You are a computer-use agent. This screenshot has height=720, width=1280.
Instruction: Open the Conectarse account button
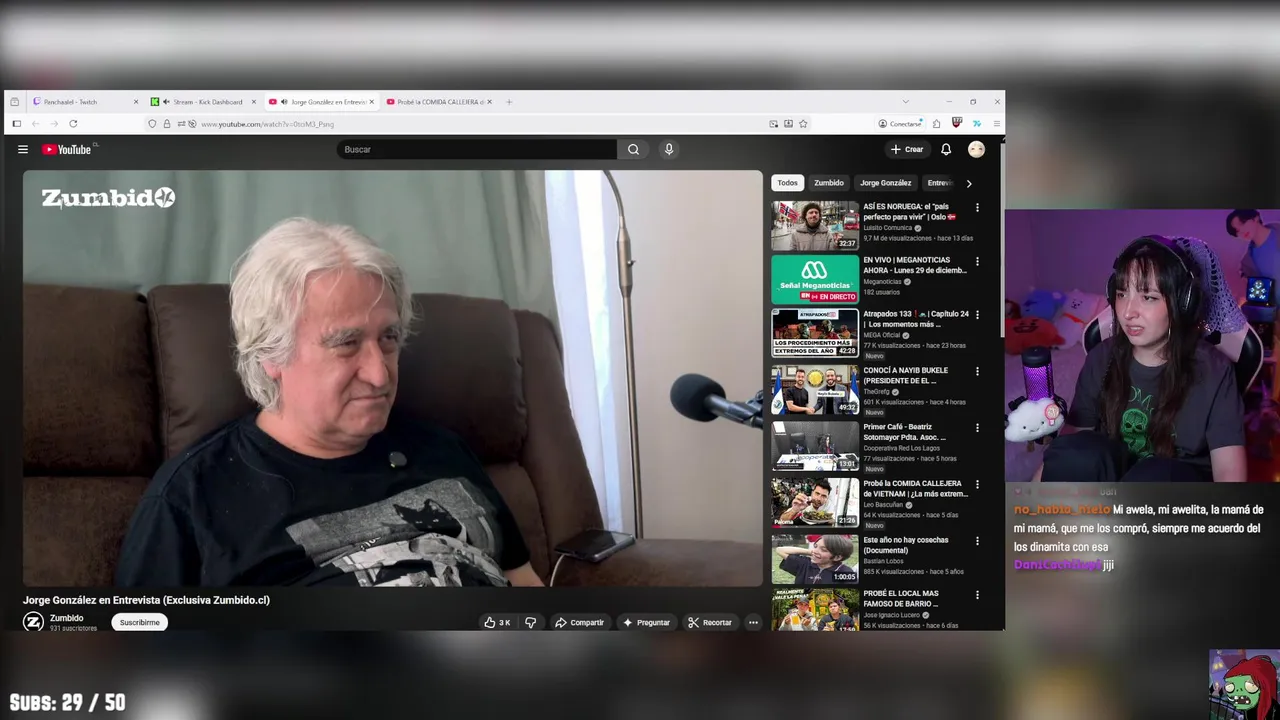(900, 124)
